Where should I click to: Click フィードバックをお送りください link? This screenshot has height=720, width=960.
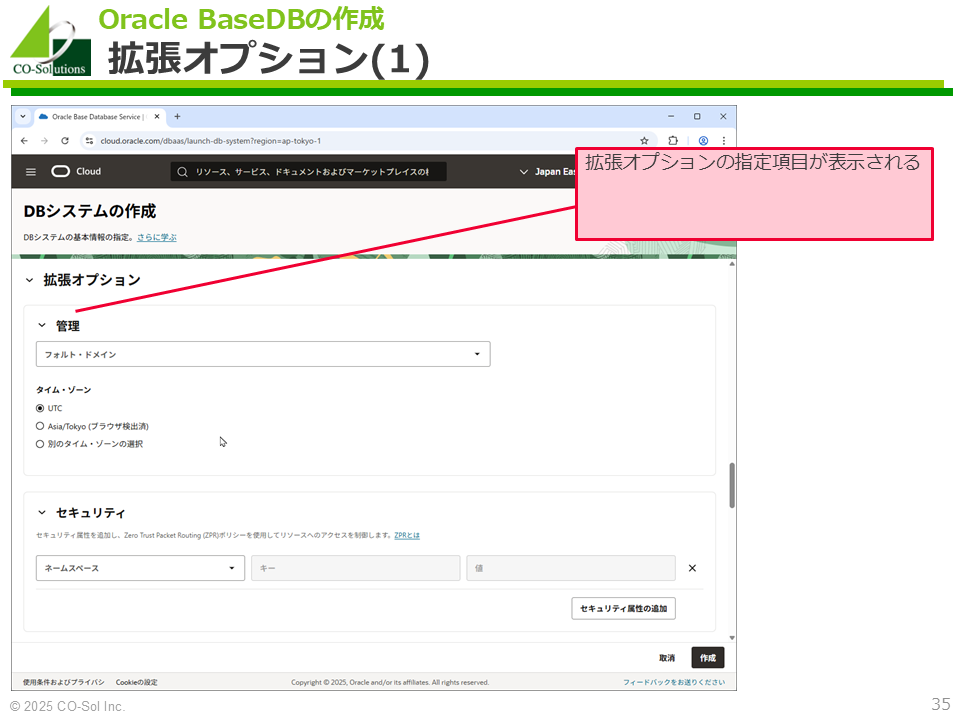674,683
